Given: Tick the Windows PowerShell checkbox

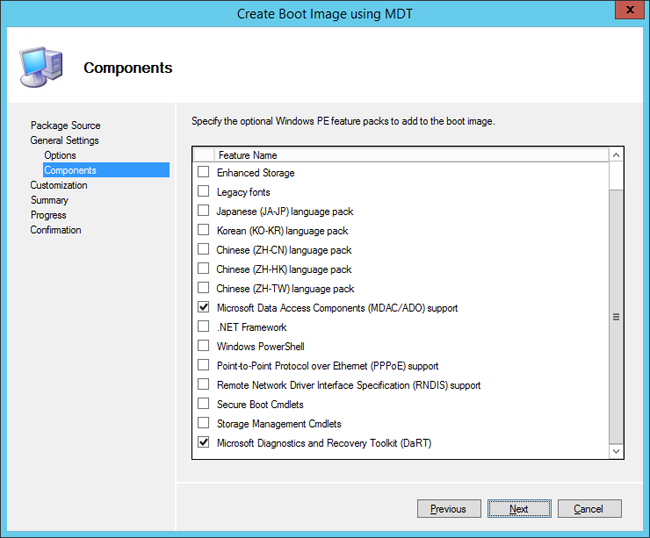Looking at the screenshot, I should tap(204, 346).
